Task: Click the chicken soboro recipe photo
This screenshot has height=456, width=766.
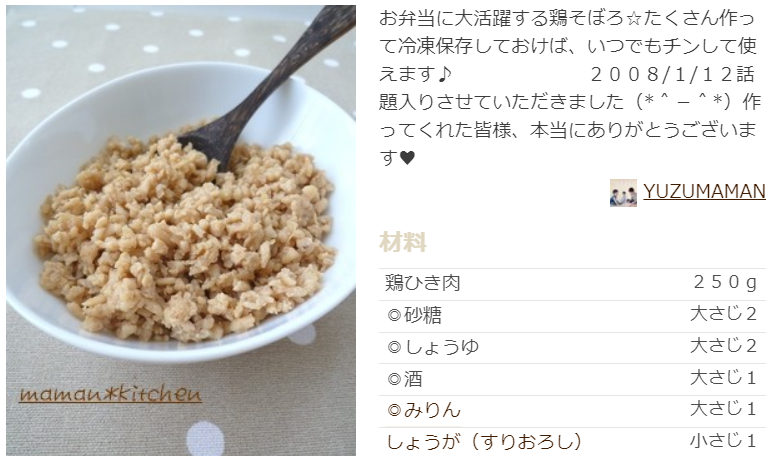Action: (181, 230)
